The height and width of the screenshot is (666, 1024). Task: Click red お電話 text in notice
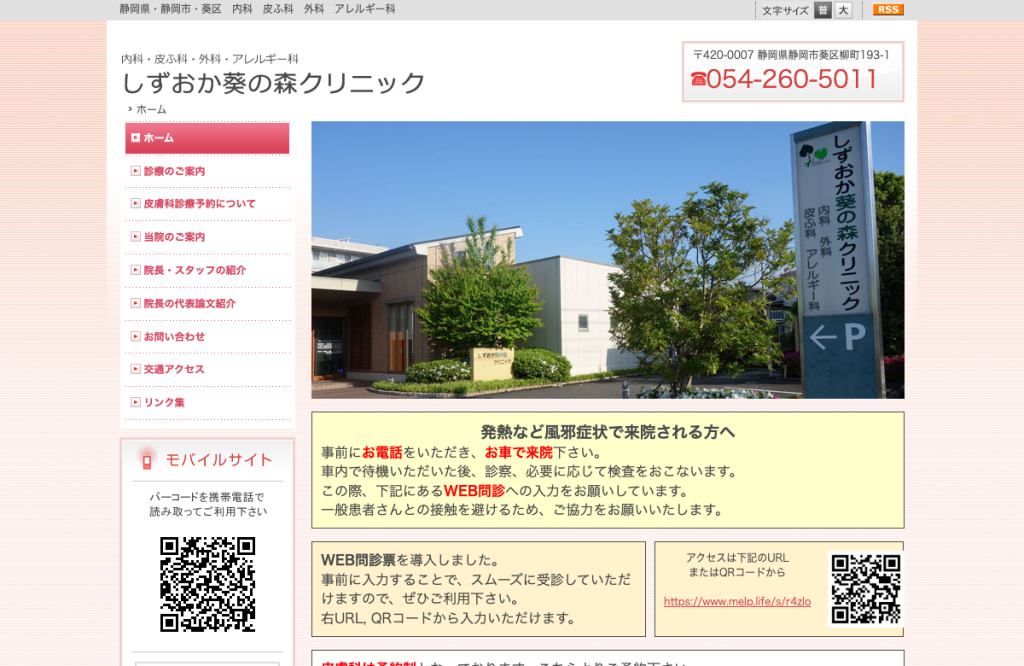382,452
